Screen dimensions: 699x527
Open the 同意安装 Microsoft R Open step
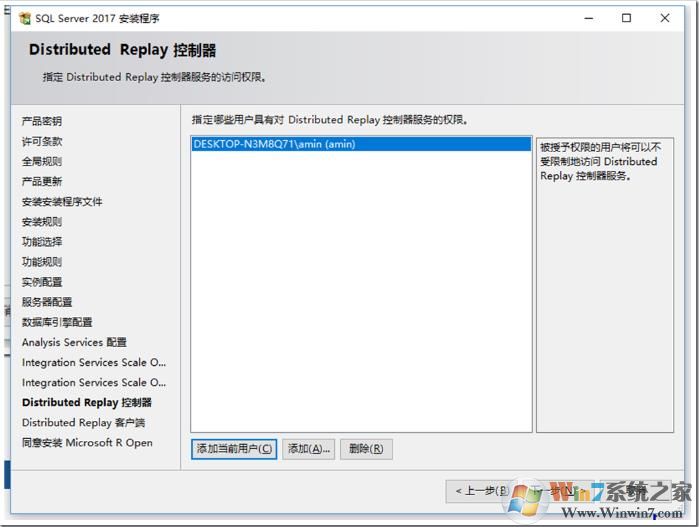click(x=87, y=442)
